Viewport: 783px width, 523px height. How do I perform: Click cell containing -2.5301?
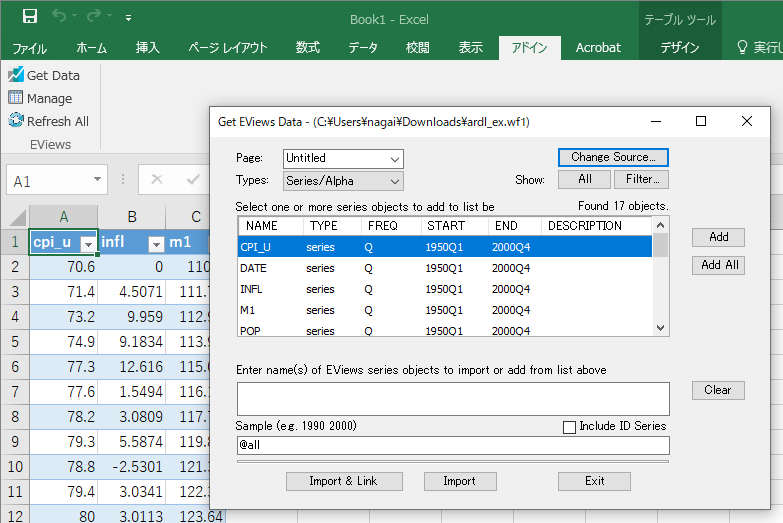click(131, 467)
